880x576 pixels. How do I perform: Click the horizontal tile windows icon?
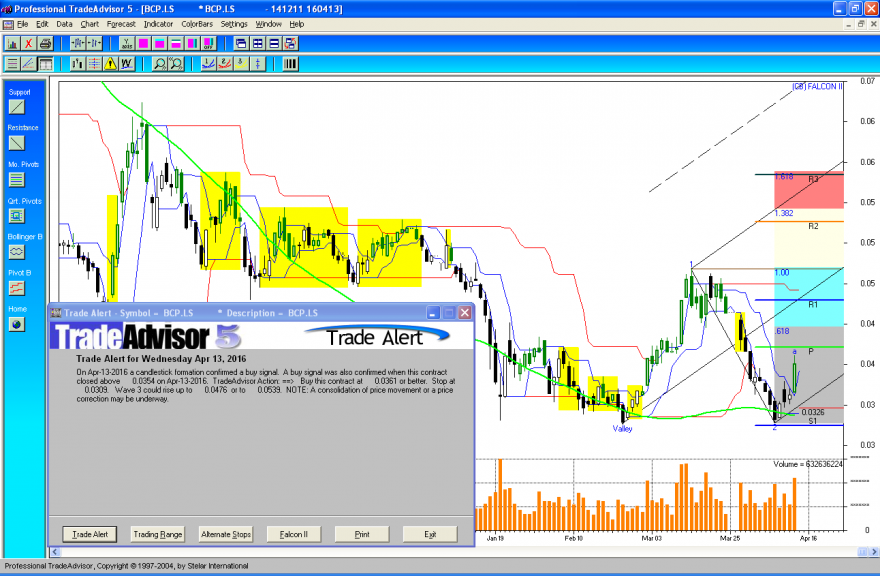click(274, 43)
